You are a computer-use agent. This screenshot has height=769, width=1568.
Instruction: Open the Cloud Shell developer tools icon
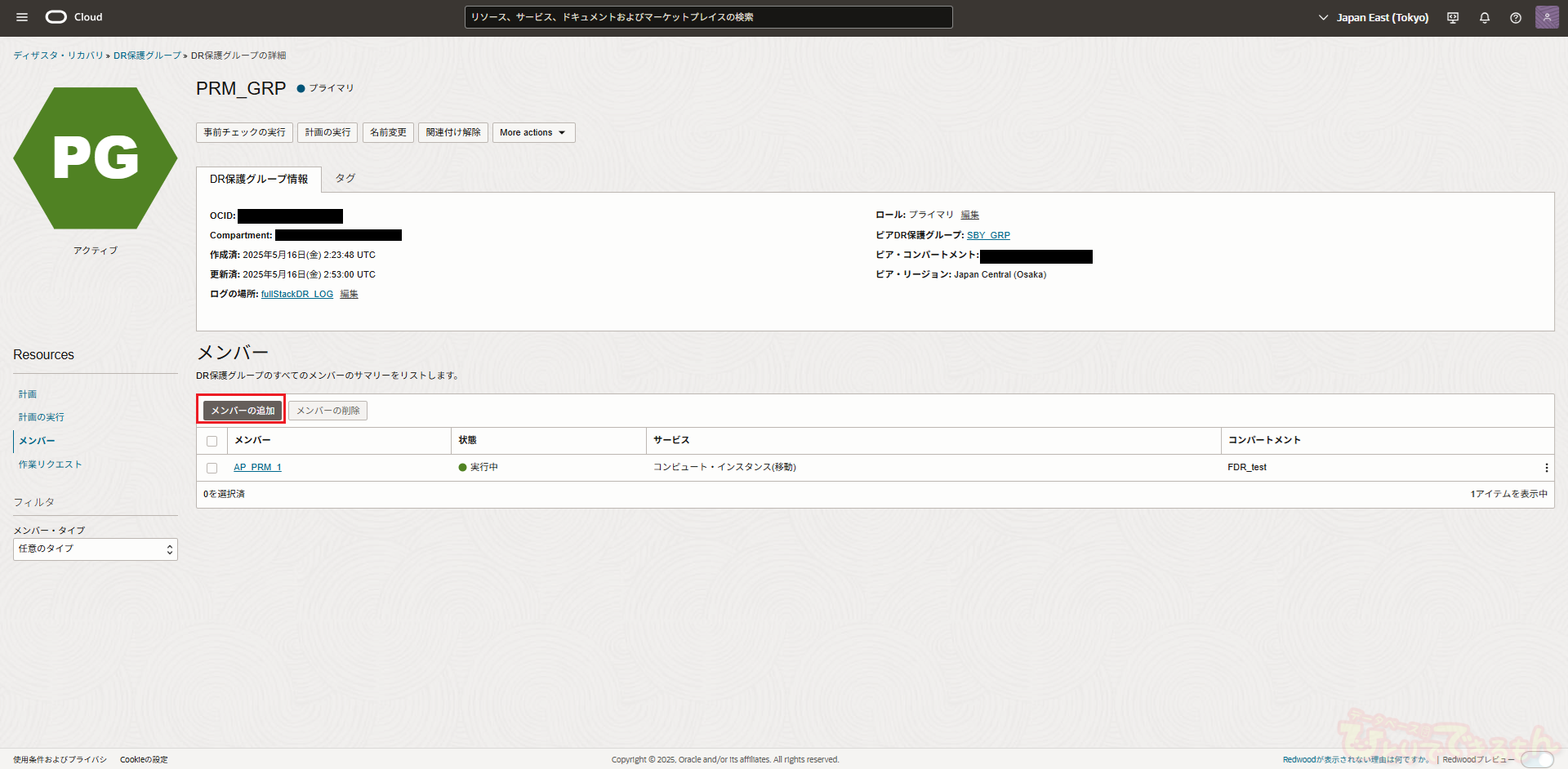pos(1453,18)
